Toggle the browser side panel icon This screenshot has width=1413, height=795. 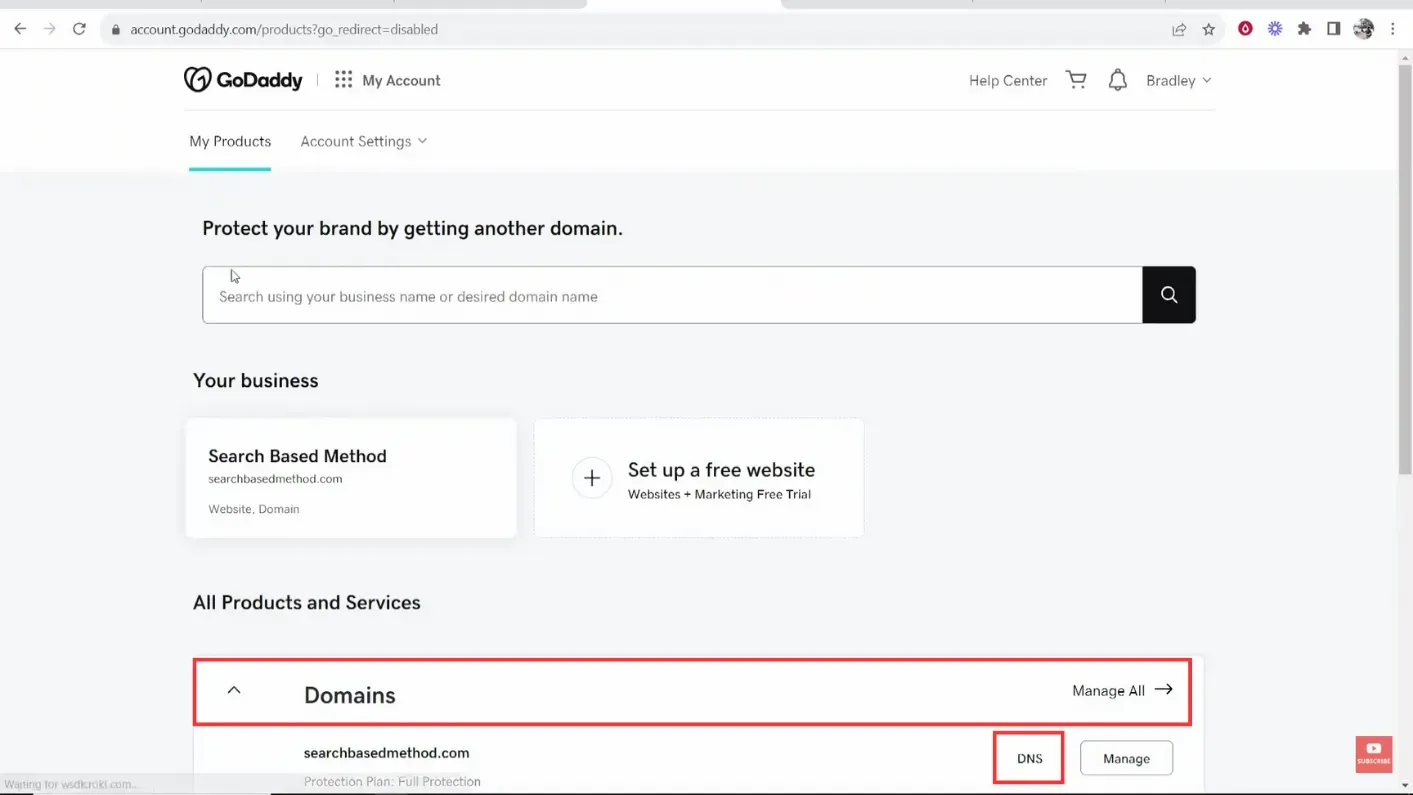(x=1333, y=29)
